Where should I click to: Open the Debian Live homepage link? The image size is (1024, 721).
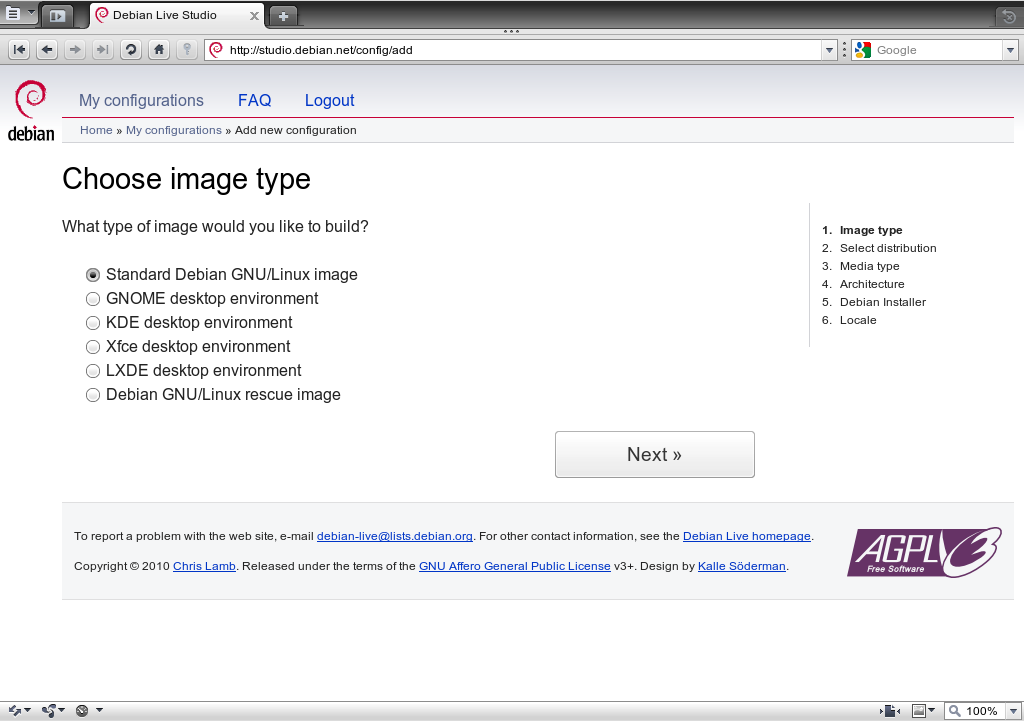[746, 536]
